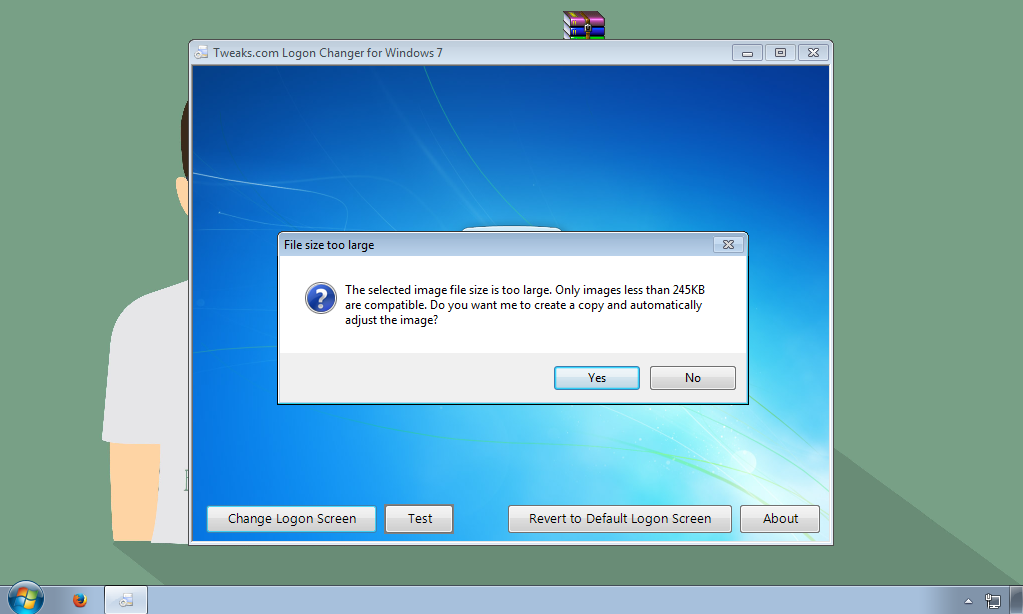The width and height of the screenshot is (1023, 614).
Task: Click the Test button
Action: 419,519
